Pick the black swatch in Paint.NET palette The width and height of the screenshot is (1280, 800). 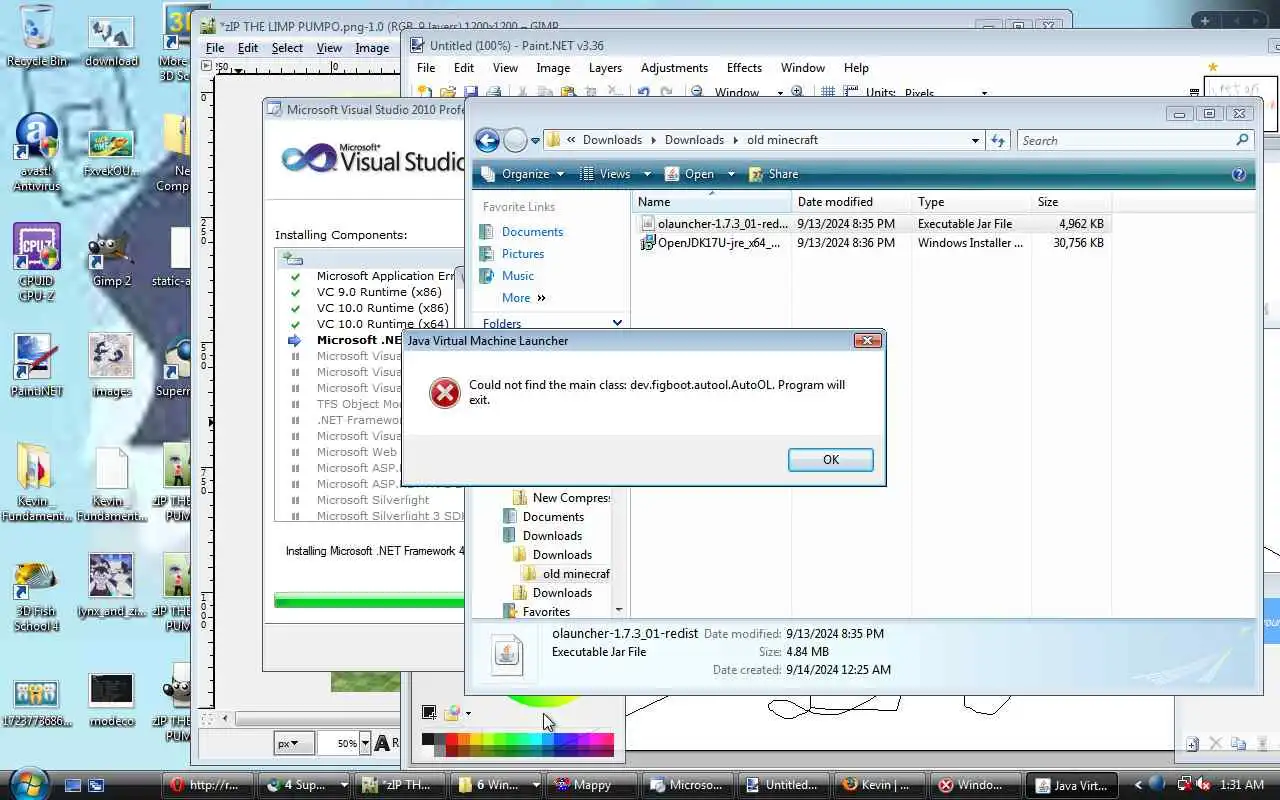428,739
